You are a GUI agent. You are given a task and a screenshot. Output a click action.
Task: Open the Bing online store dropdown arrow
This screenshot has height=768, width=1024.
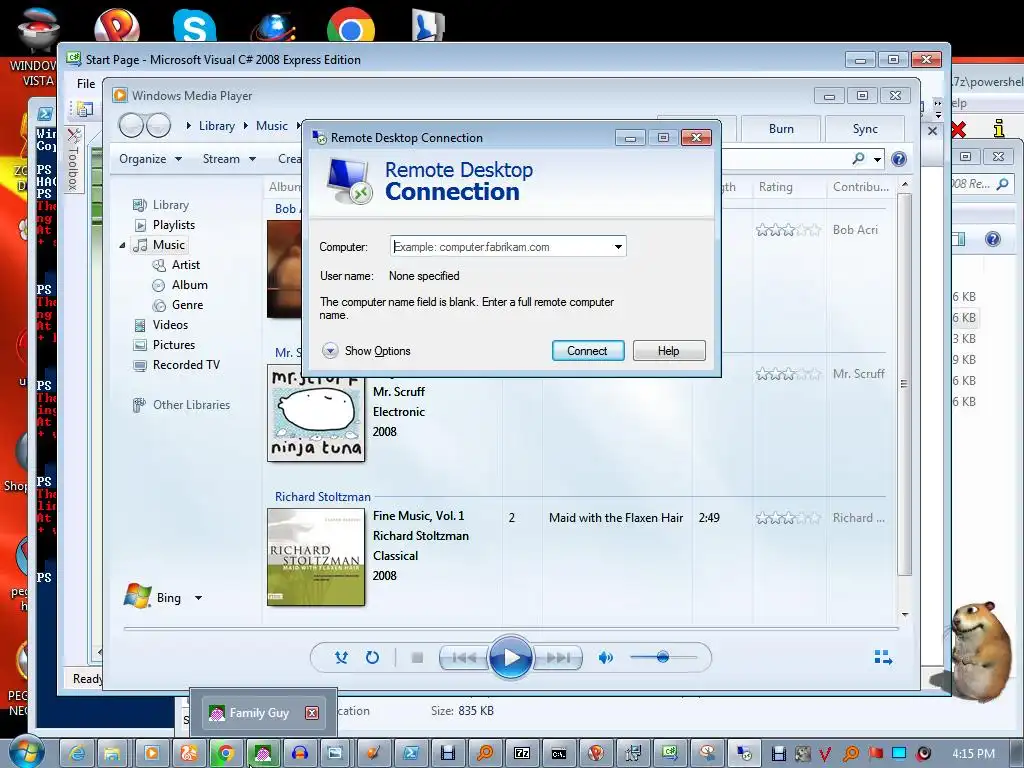pyautogui.click(x=199, y=598)
